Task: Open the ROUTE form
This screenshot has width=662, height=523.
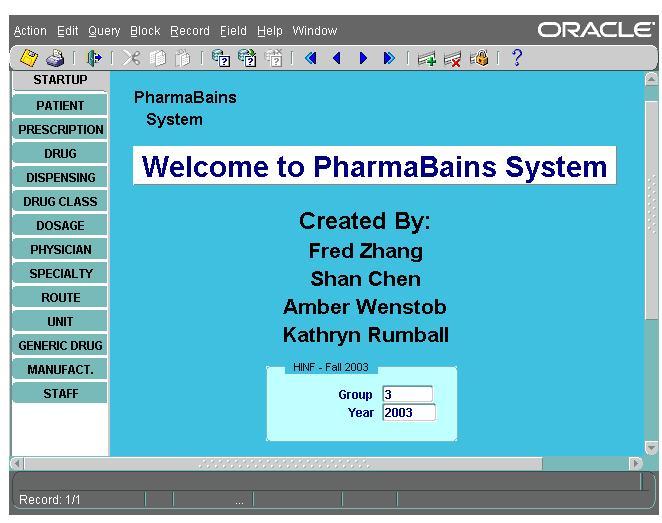Action: coord(60,298)
